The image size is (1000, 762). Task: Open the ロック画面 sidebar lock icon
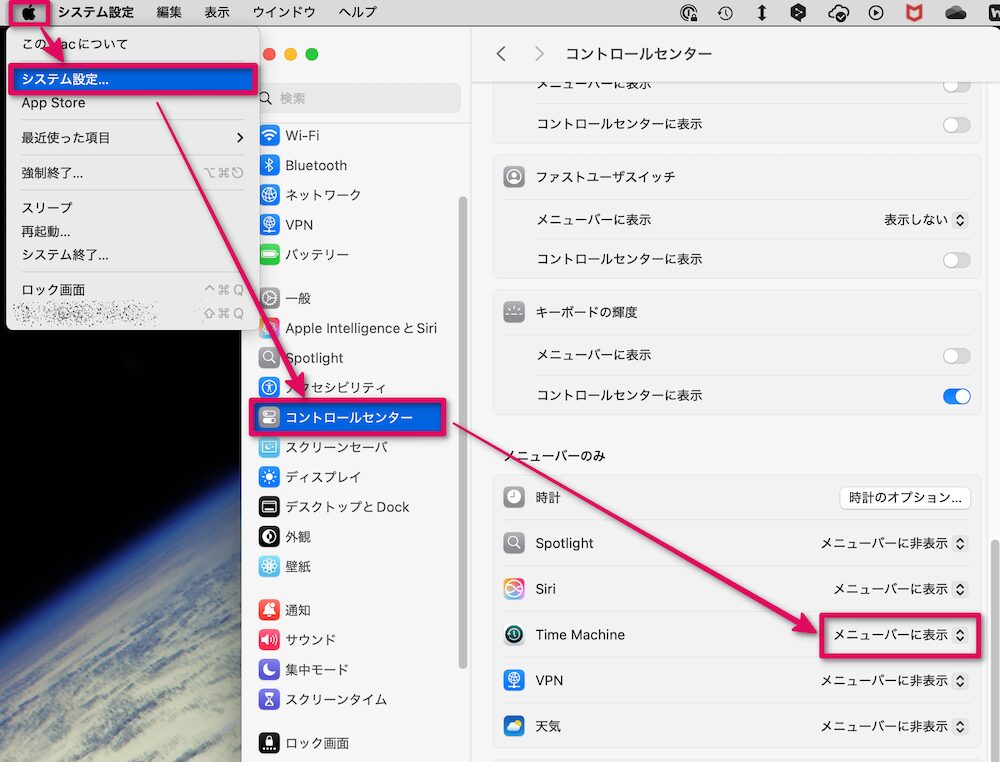click(270, 742)
